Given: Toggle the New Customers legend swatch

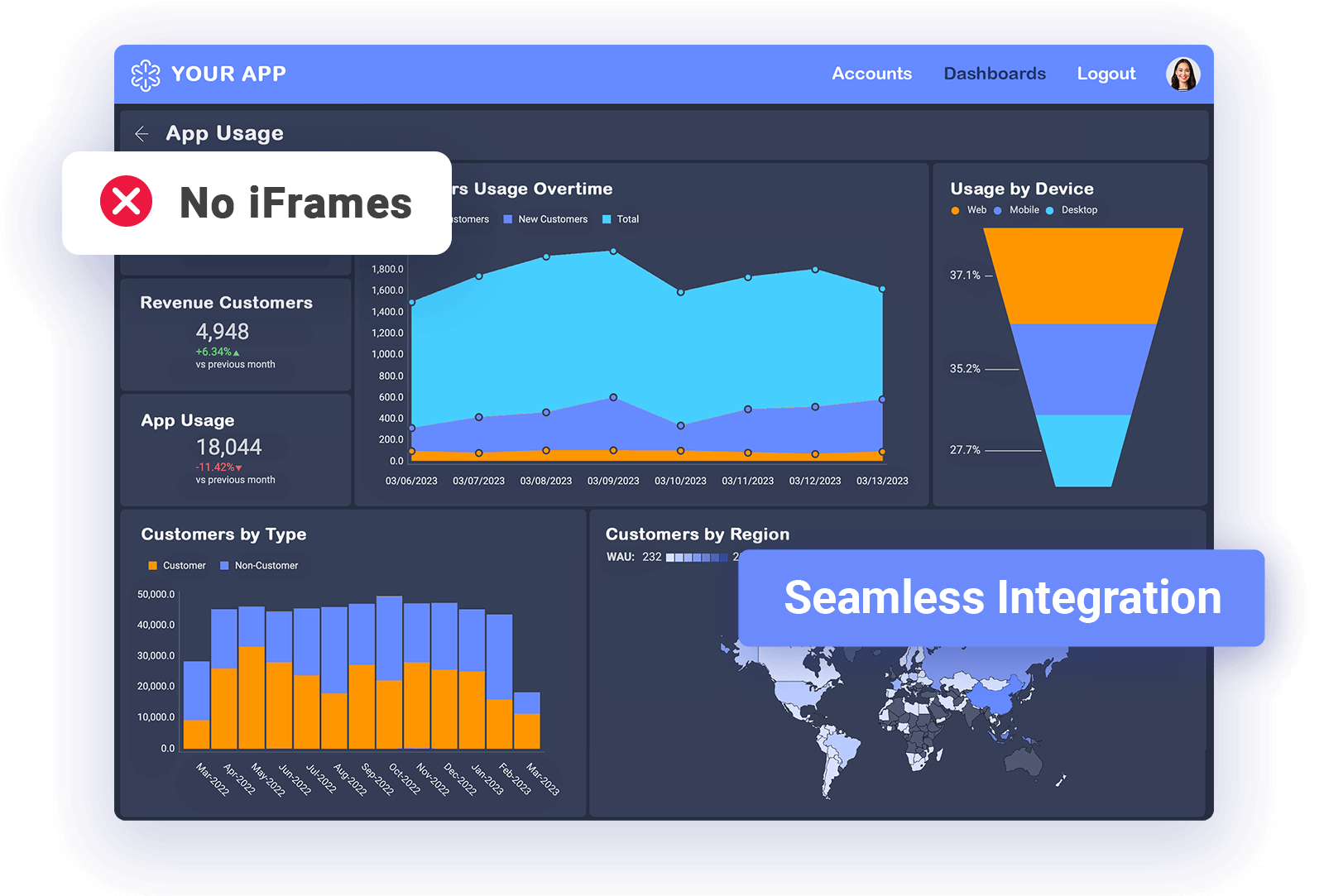Looking at the screenshot, I should pos(508,219).
